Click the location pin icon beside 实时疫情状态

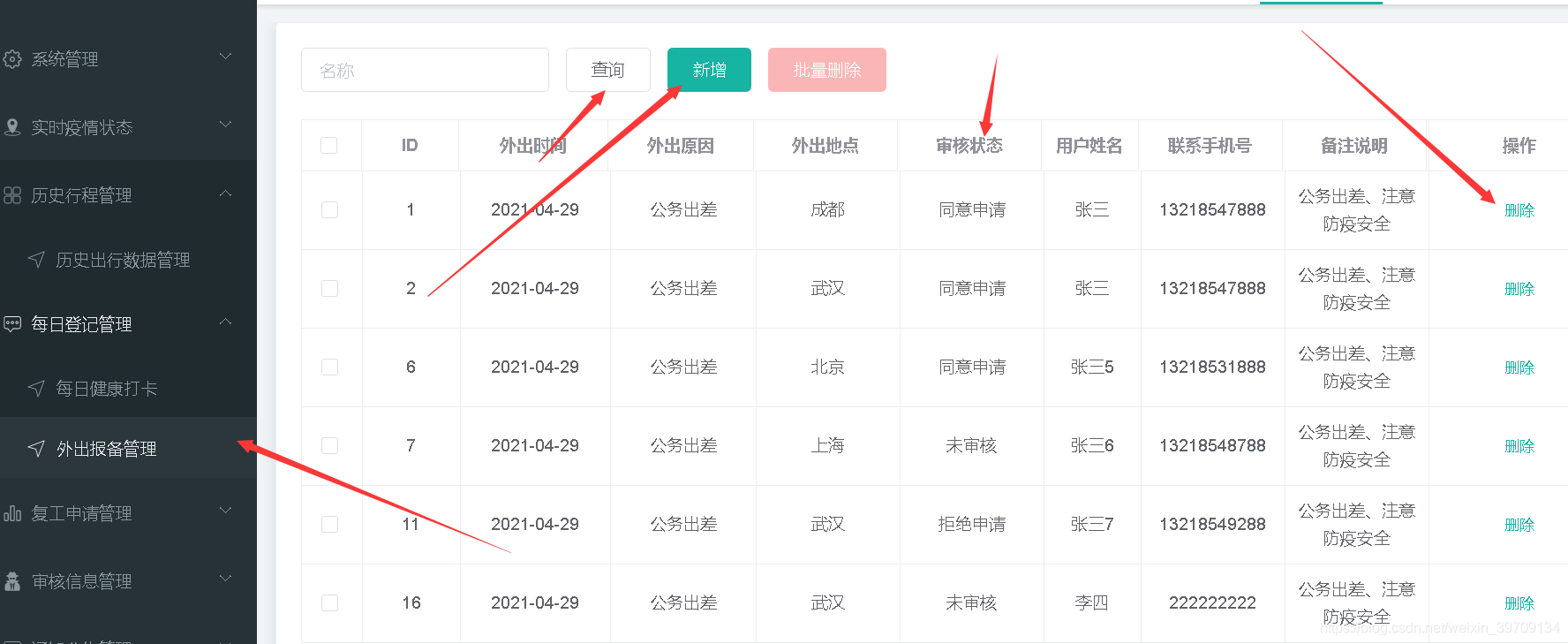click(12, 127)
